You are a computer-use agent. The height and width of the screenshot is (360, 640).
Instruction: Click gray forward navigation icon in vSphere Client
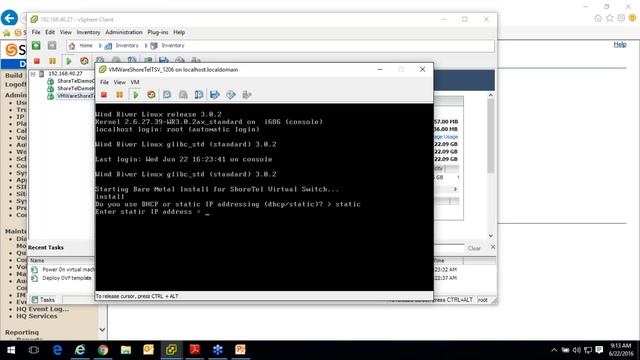click(x=52, y=46)
